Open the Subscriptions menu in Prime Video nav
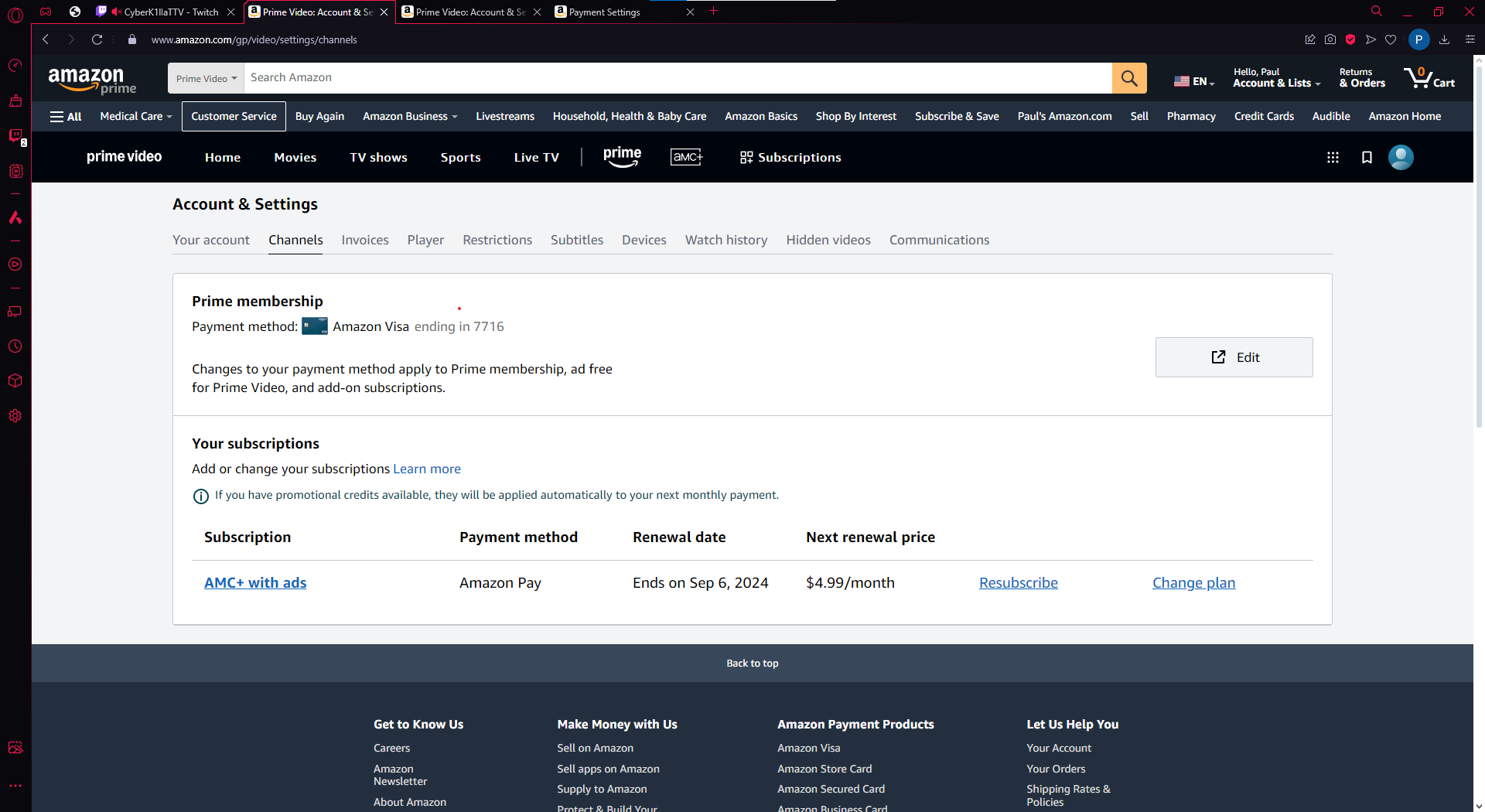The height and width of the screenshot is (812, 1485). pos(790,157)
